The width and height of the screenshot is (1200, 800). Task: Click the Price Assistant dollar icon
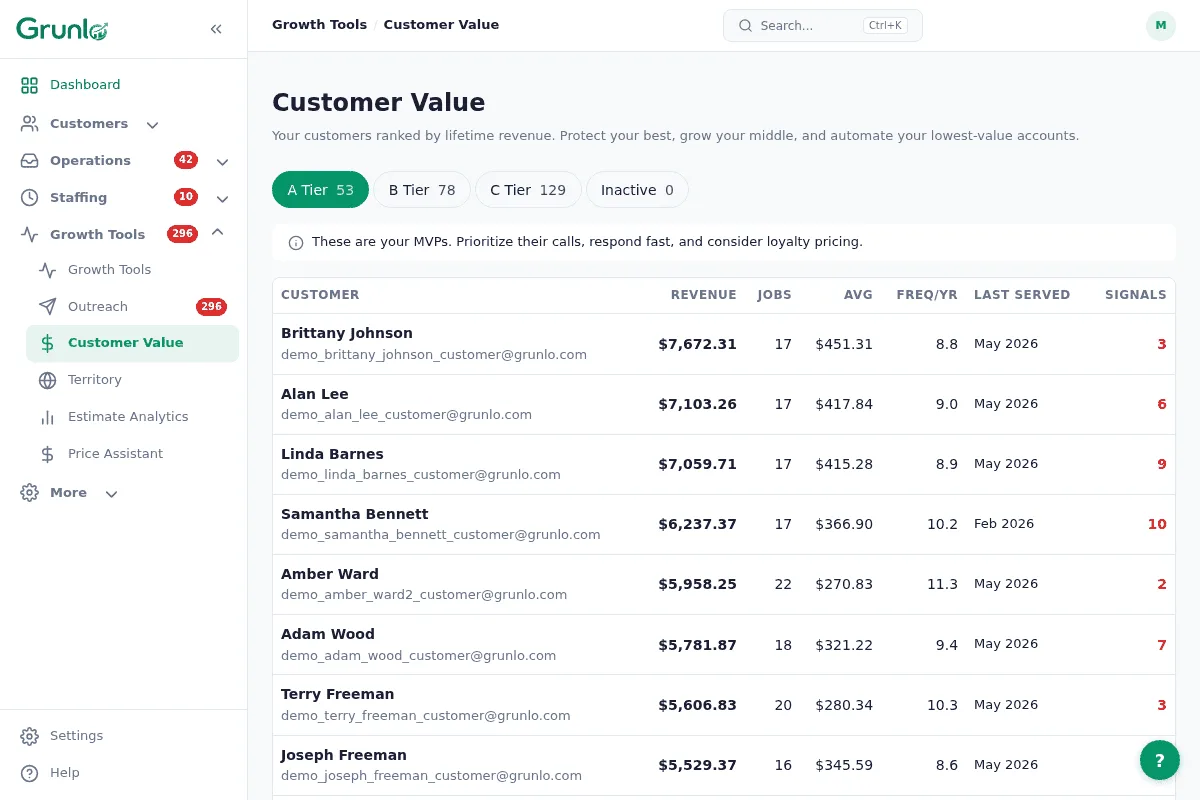coord(47,454)
